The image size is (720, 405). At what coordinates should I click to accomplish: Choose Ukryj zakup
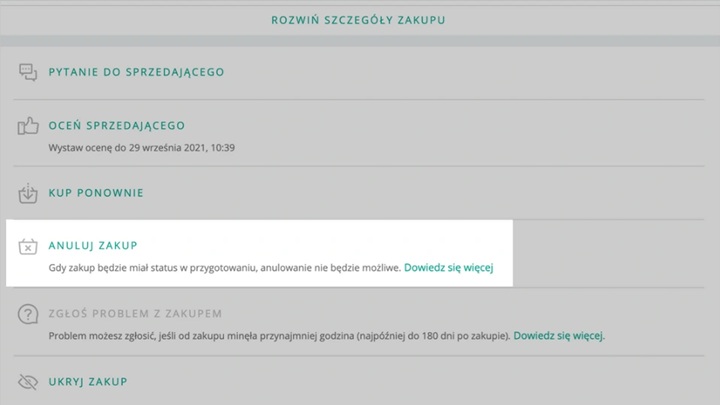pyautogui.click(x=88, y=382)
